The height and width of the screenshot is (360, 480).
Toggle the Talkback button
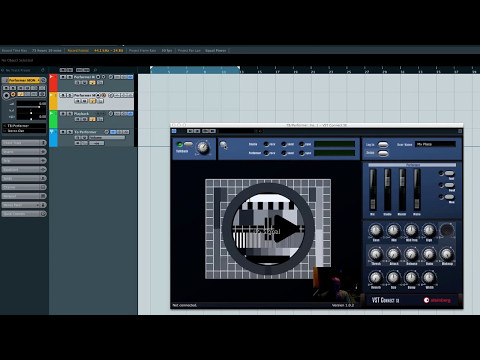(x=188, y=144)
